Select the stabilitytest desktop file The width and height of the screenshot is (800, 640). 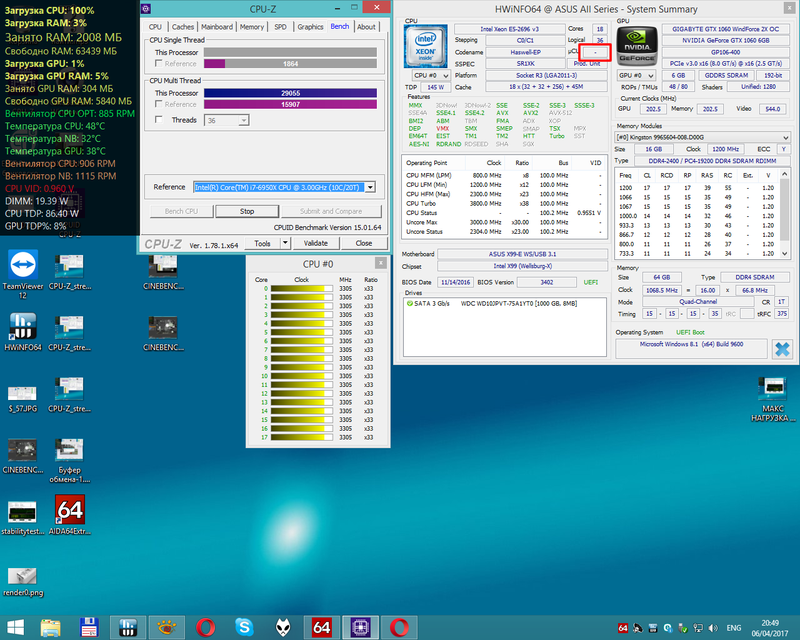click(x=22, y=517)
